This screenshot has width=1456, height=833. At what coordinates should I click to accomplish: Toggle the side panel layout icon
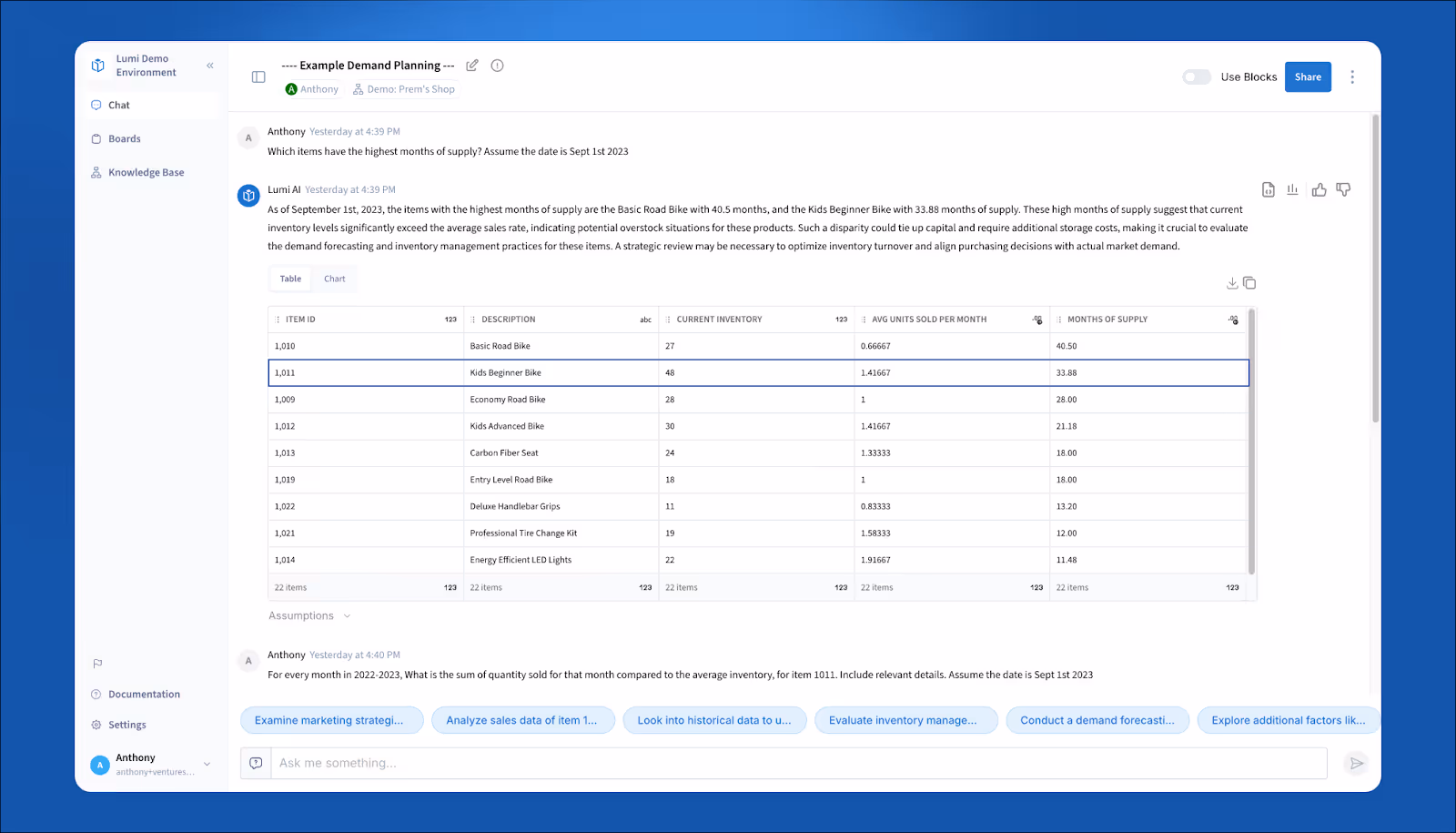pos(258,77)
